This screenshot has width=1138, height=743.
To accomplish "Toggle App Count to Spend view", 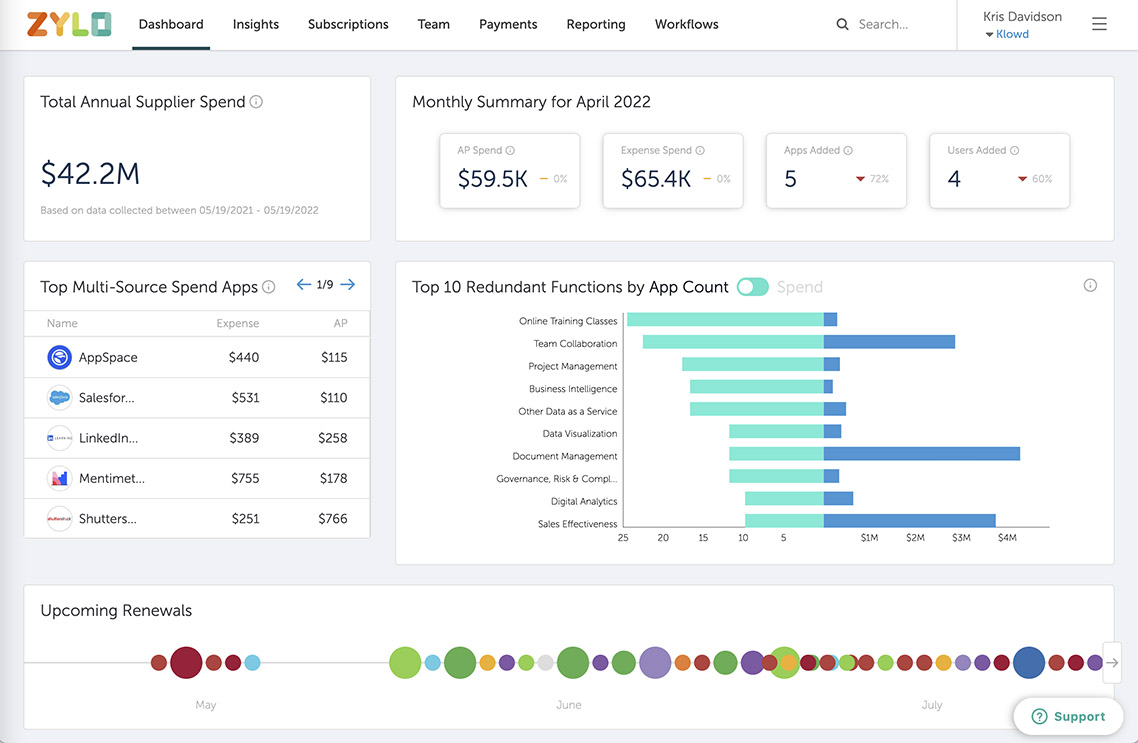I will click(x=752, y=287).
